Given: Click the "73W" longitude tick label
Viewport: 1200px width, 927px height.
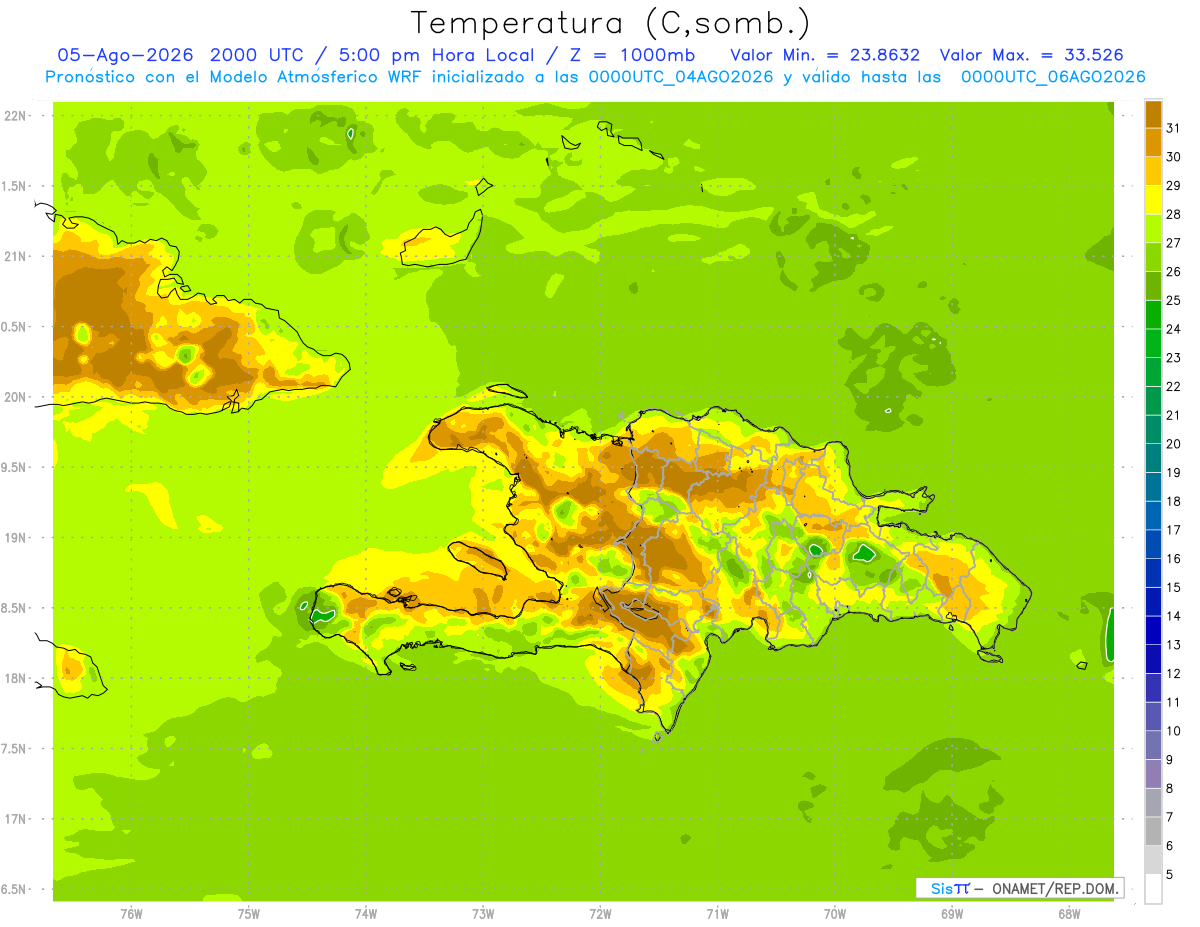Looking at the screenshot, I should pos(483,914).
